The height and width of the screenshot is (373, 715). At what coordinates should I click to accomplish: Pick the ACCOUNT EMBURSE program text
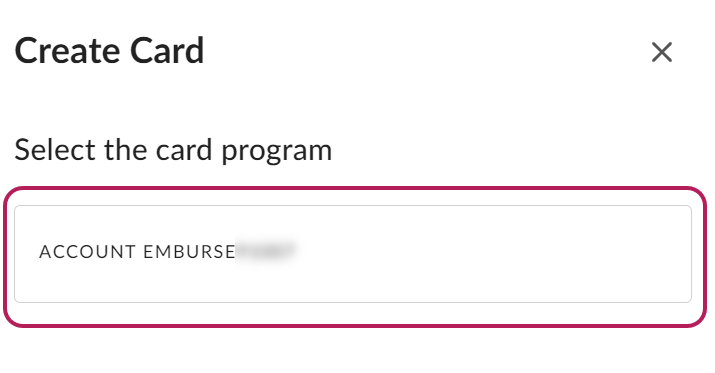tap(137, 252)
